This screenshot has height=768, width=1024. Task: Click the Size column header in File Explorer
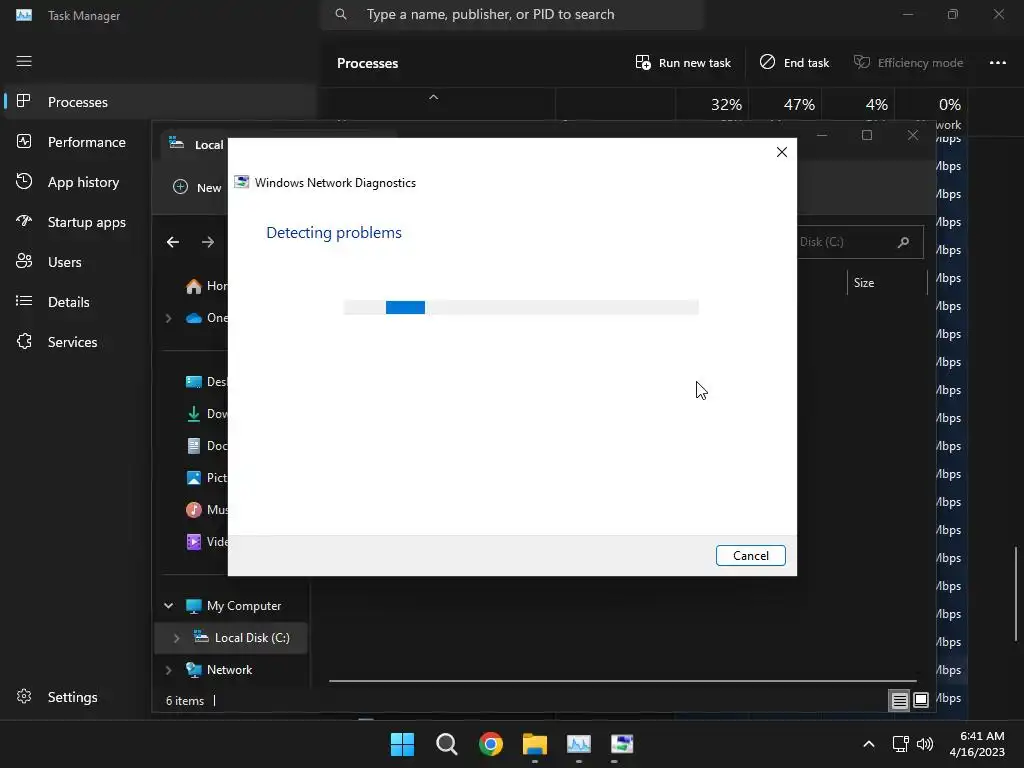[864, 283]
